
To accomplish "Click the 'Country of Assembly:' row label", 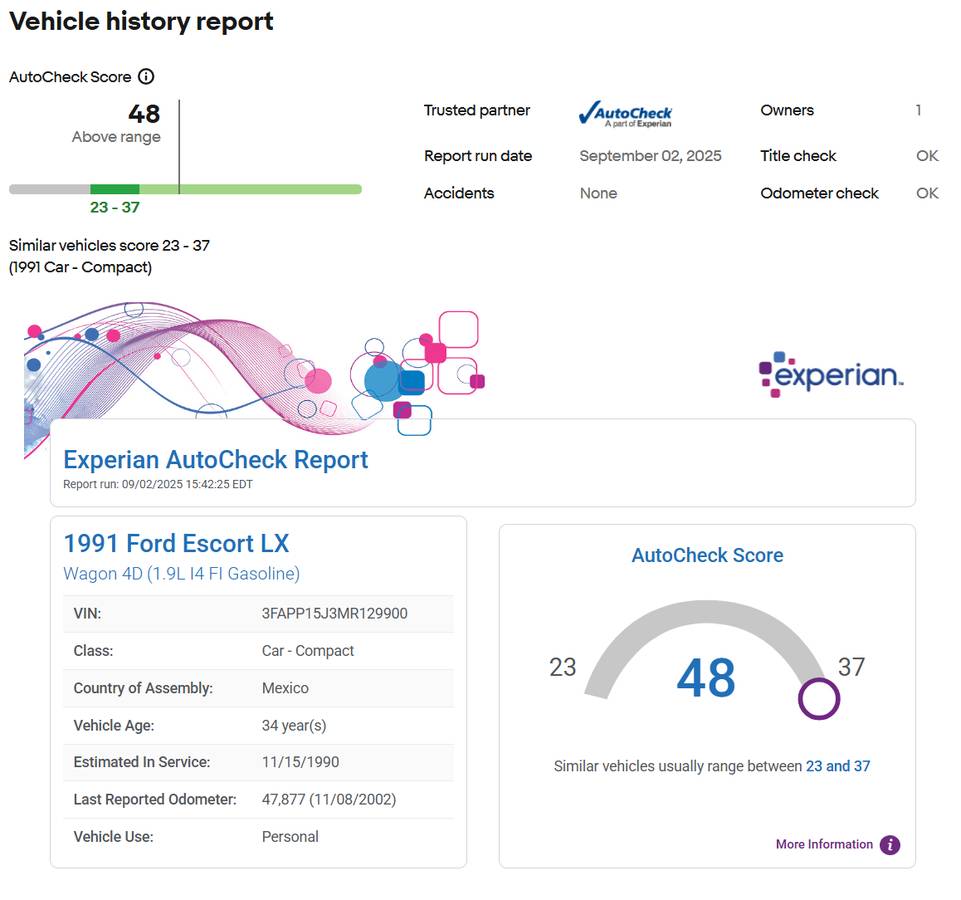I will [143, 688].
